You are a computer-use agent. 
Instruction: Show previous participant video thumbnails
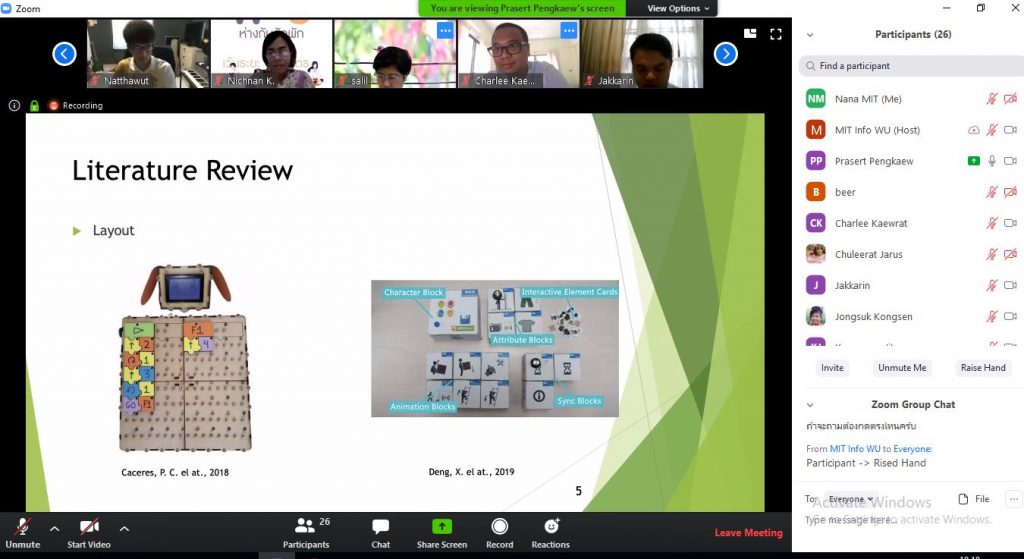[64, 54]
